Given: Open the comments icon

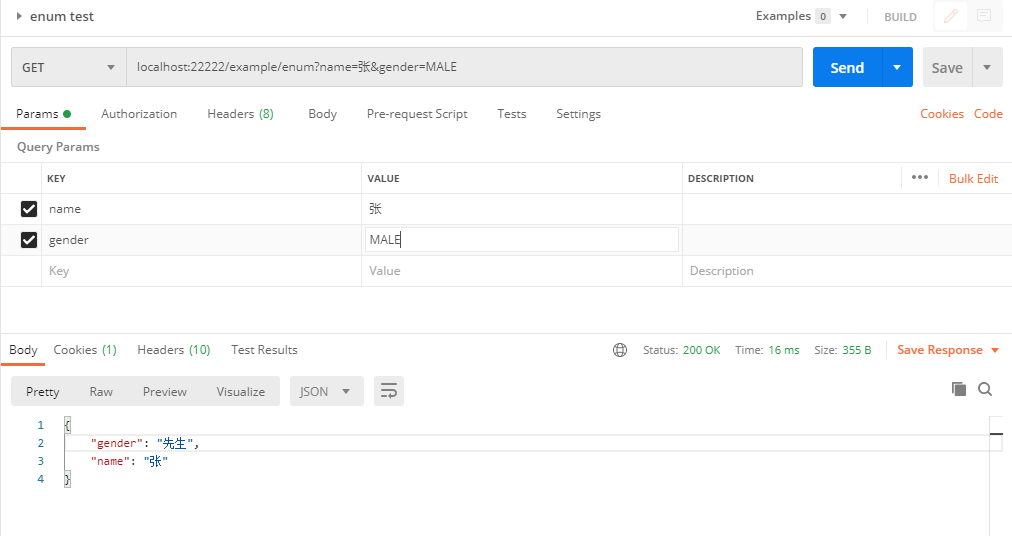Looking at the screenshot, I should point(984,16).
